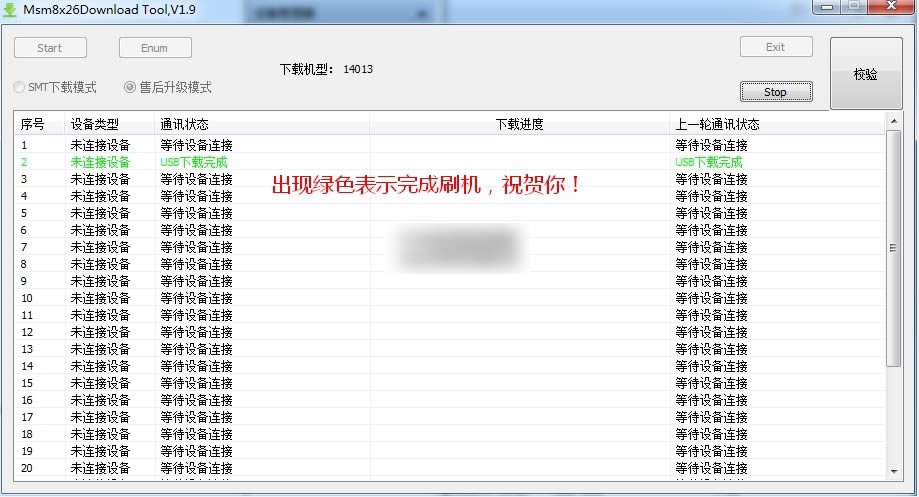This screenshot has width=919, height=497.
Task: Click the 下载进度 column header
Action: point(520,124)
